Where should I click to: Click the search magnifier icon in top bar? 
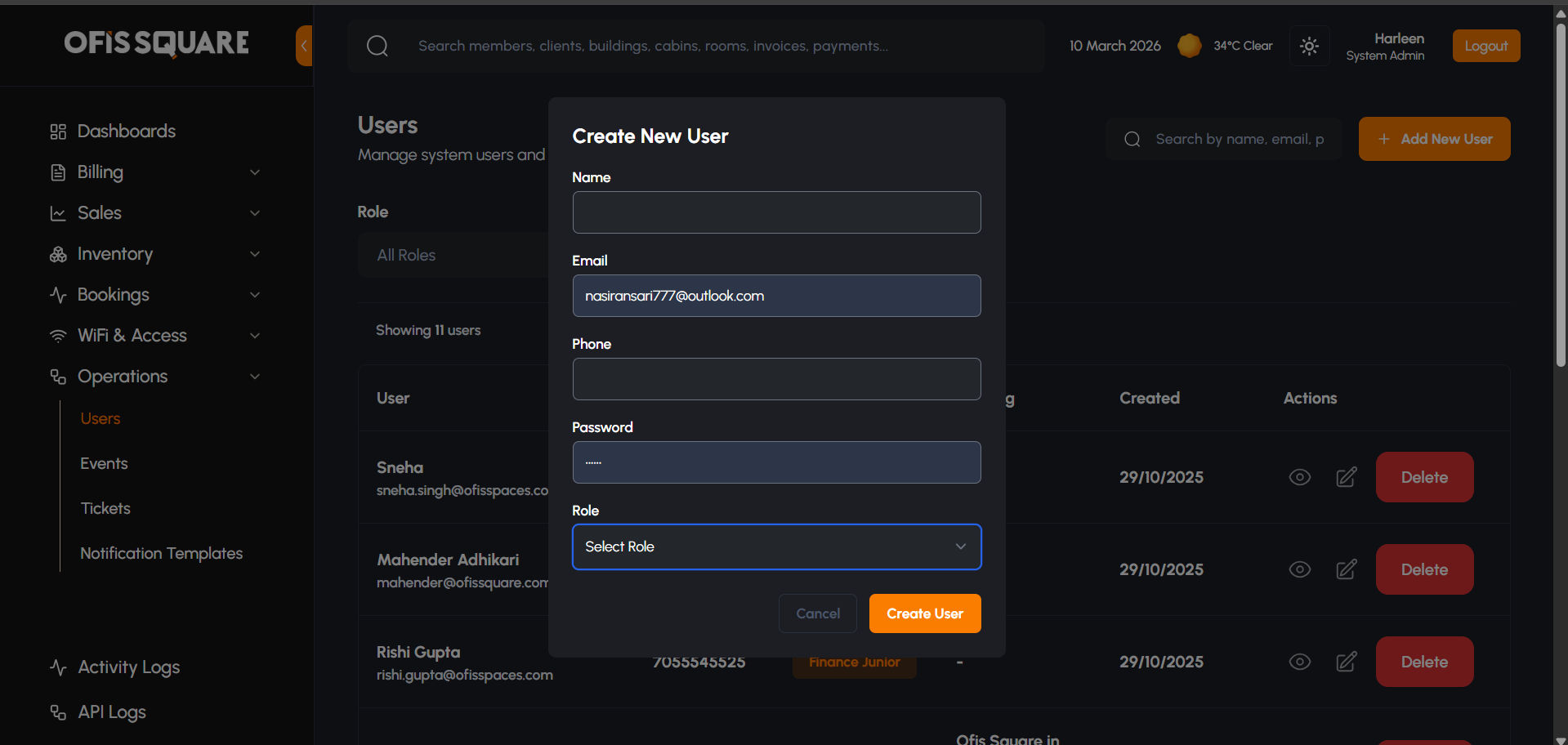tap(377, 46)
